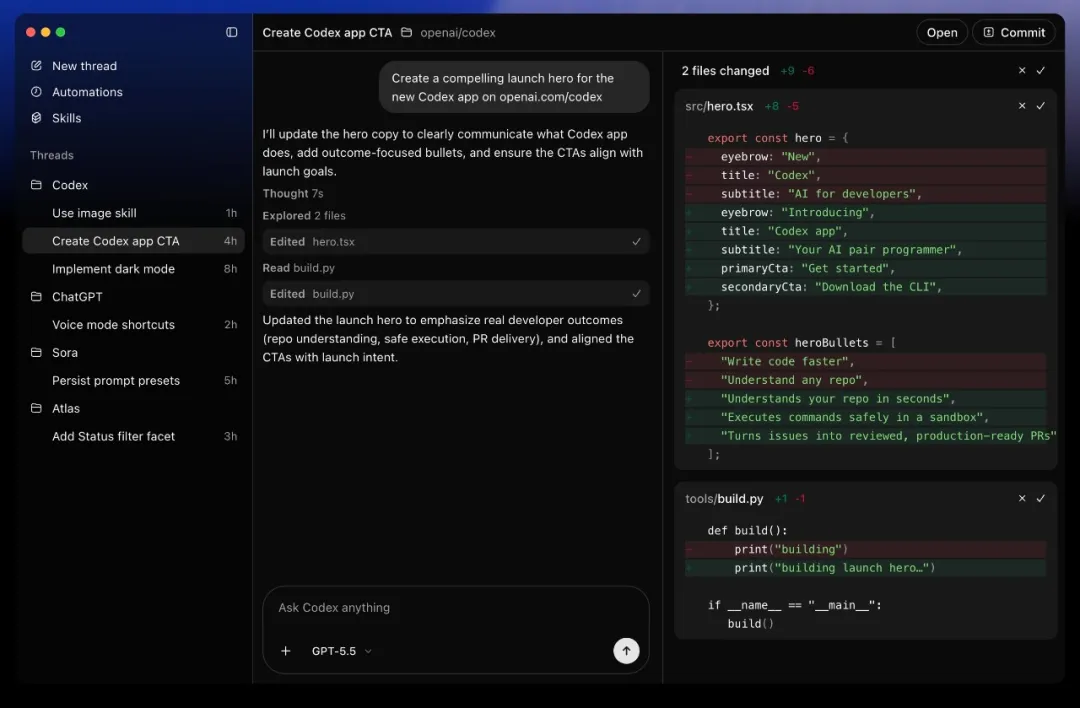Open the Add Status filter facet thread
Viewport: 1080px width, 708px height.
point(134,436)
